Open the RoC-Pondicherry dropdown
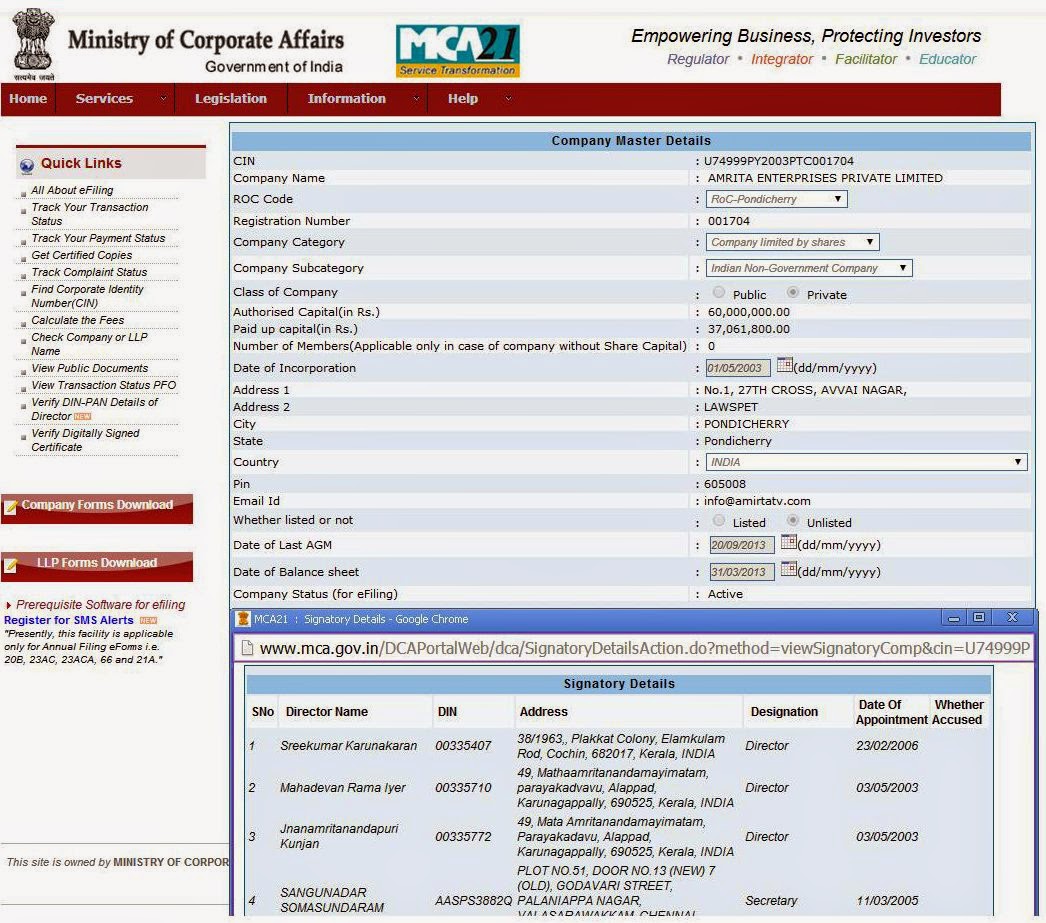This screenshot has width=1046, height=923. click(x=776, y=199)
